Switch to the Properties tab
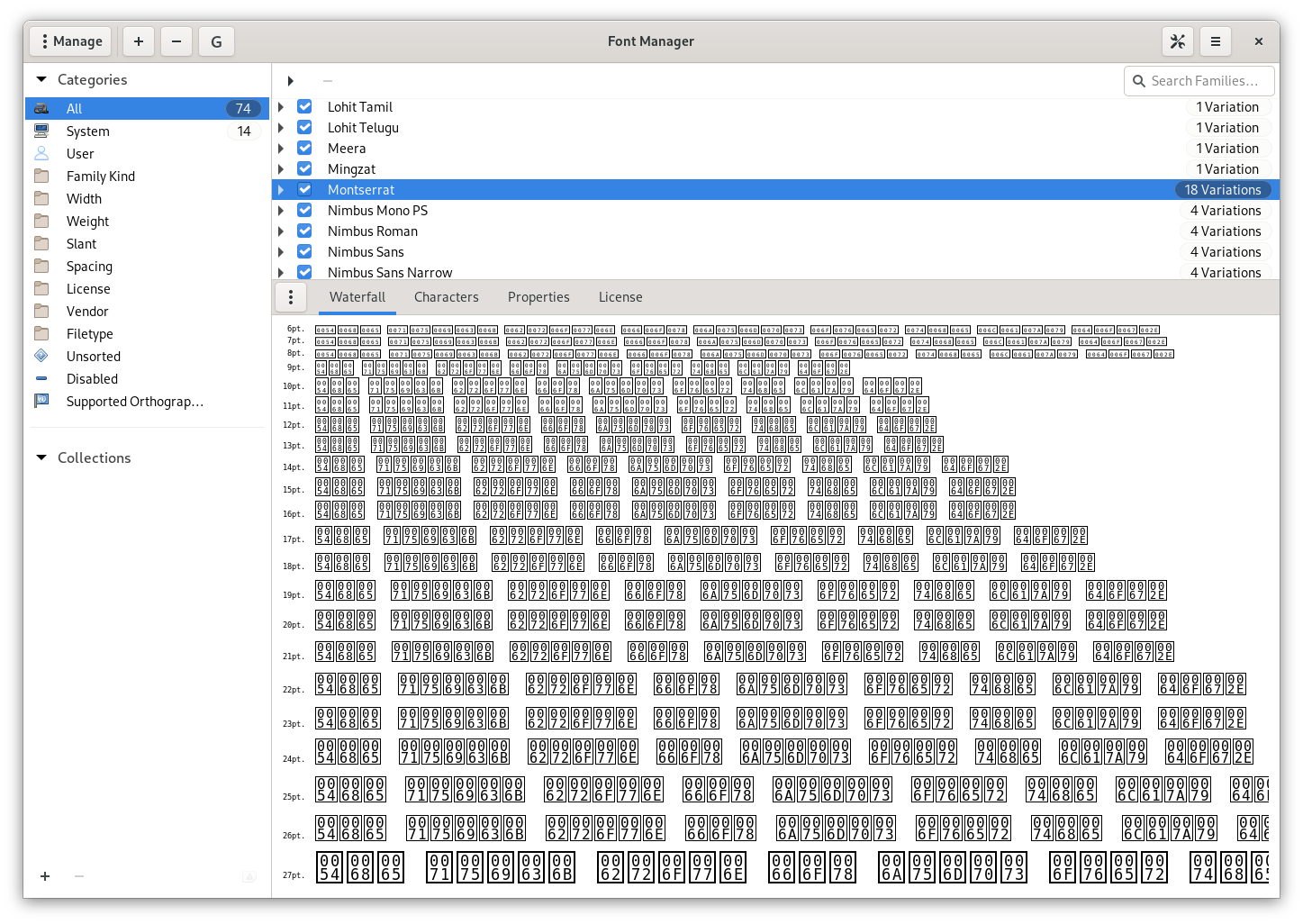This screenshot has width=1303, height=924. (x=538, y=297)
